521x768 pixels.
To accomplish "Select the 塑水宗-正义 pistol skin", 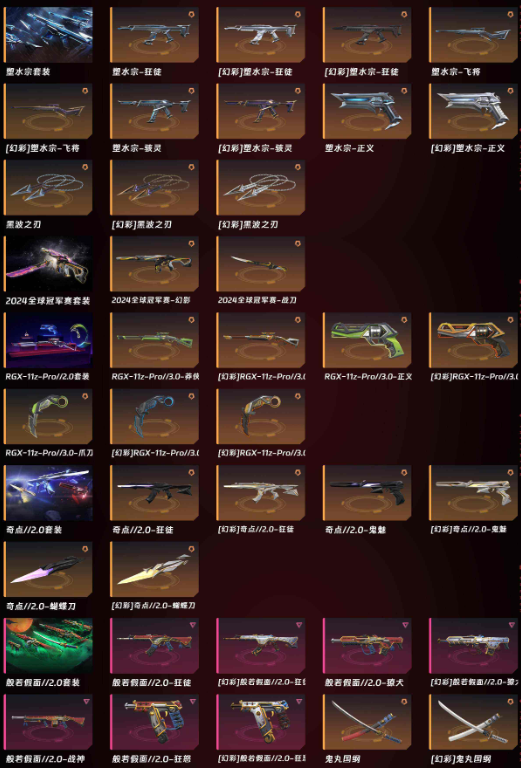I will (367, 111).
